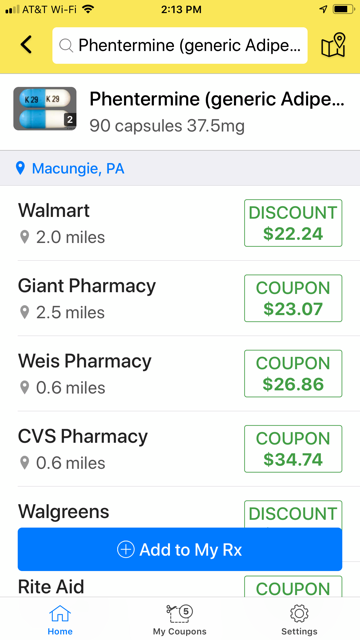This screenshot has width=360, height=640.
Task: Tap the blue location pin icon
Action: pos(20,168)
